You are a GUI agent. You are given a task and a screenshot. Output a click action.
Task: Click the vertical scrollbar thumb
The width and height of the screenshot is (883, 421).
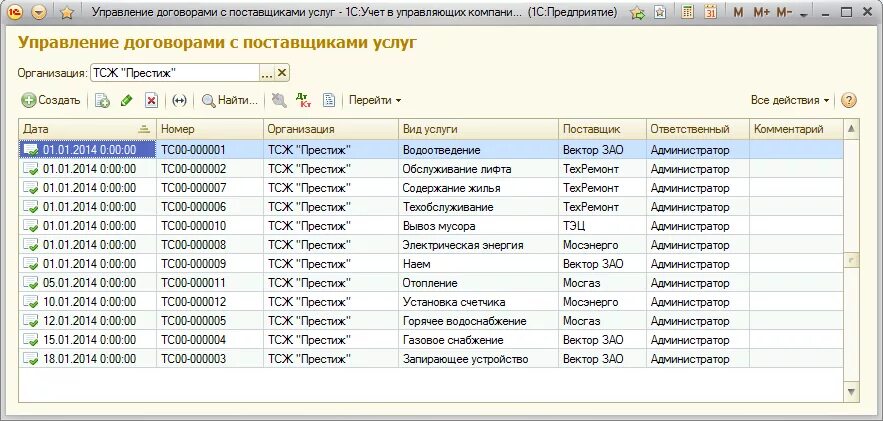pyautogui.click(x=851, y=260)
